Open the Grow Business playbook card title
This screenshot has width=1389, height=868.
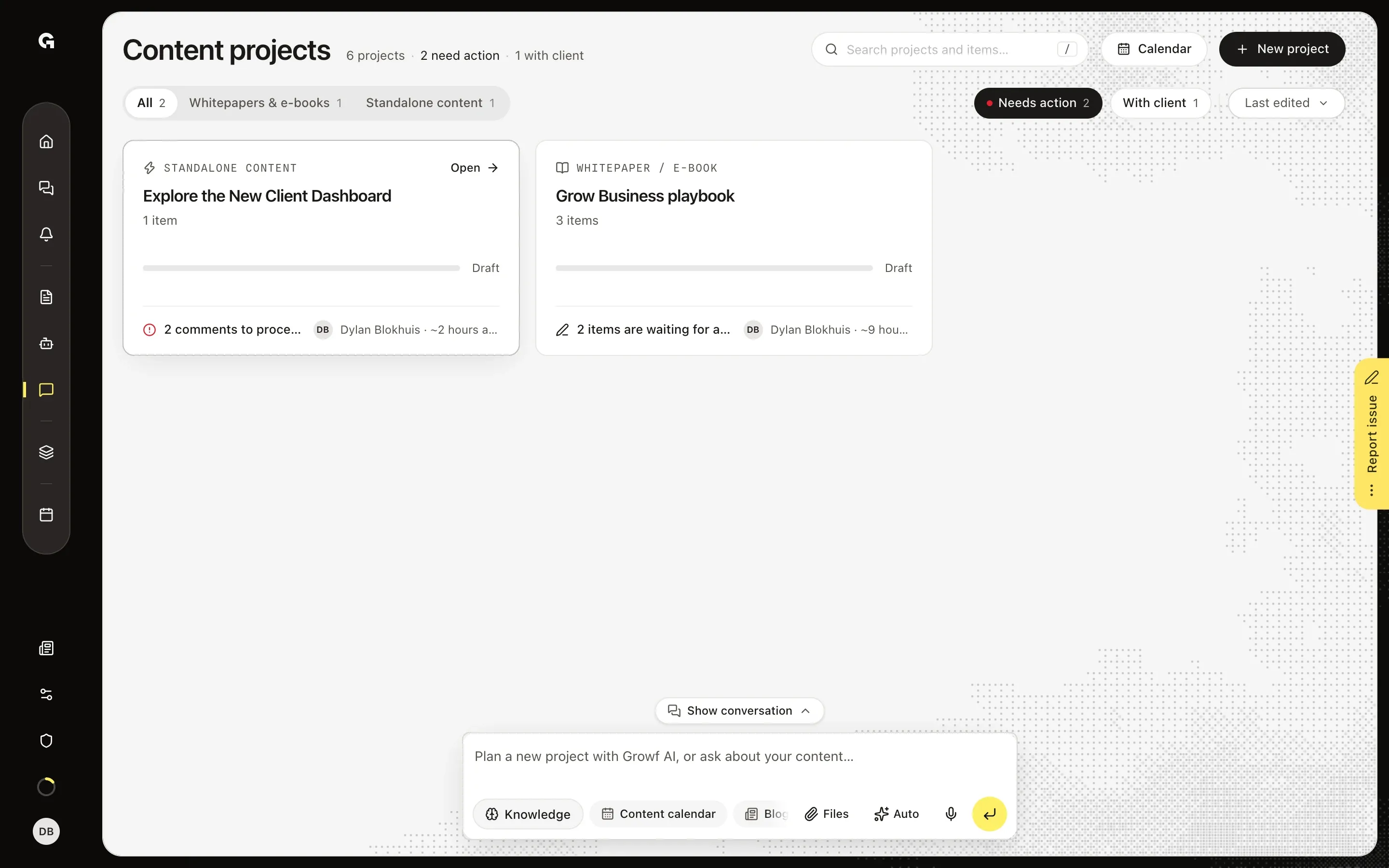click(644, 196)
